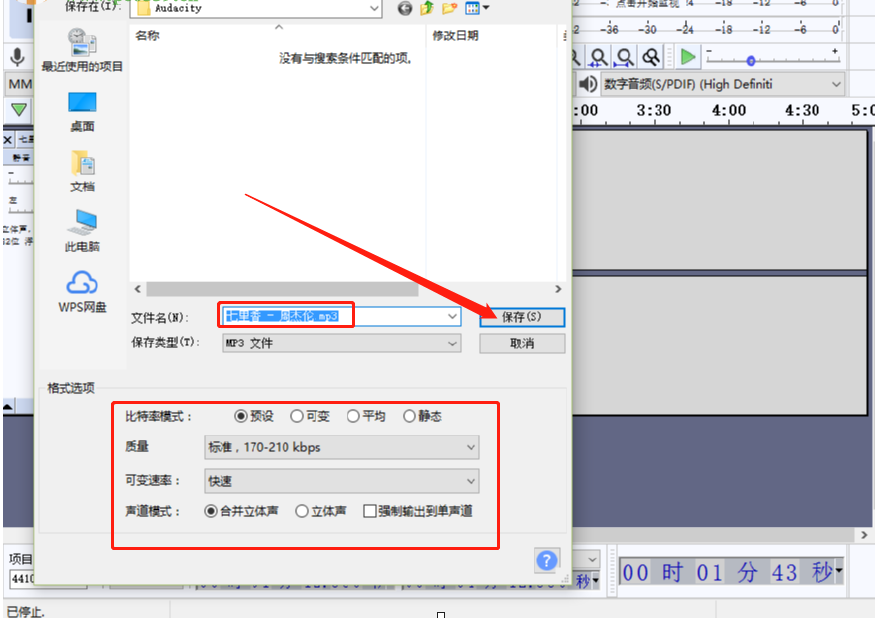875x622 pixels.
Task: Expand the 文件名 history dropdown arrow
Action: point(452,316)
